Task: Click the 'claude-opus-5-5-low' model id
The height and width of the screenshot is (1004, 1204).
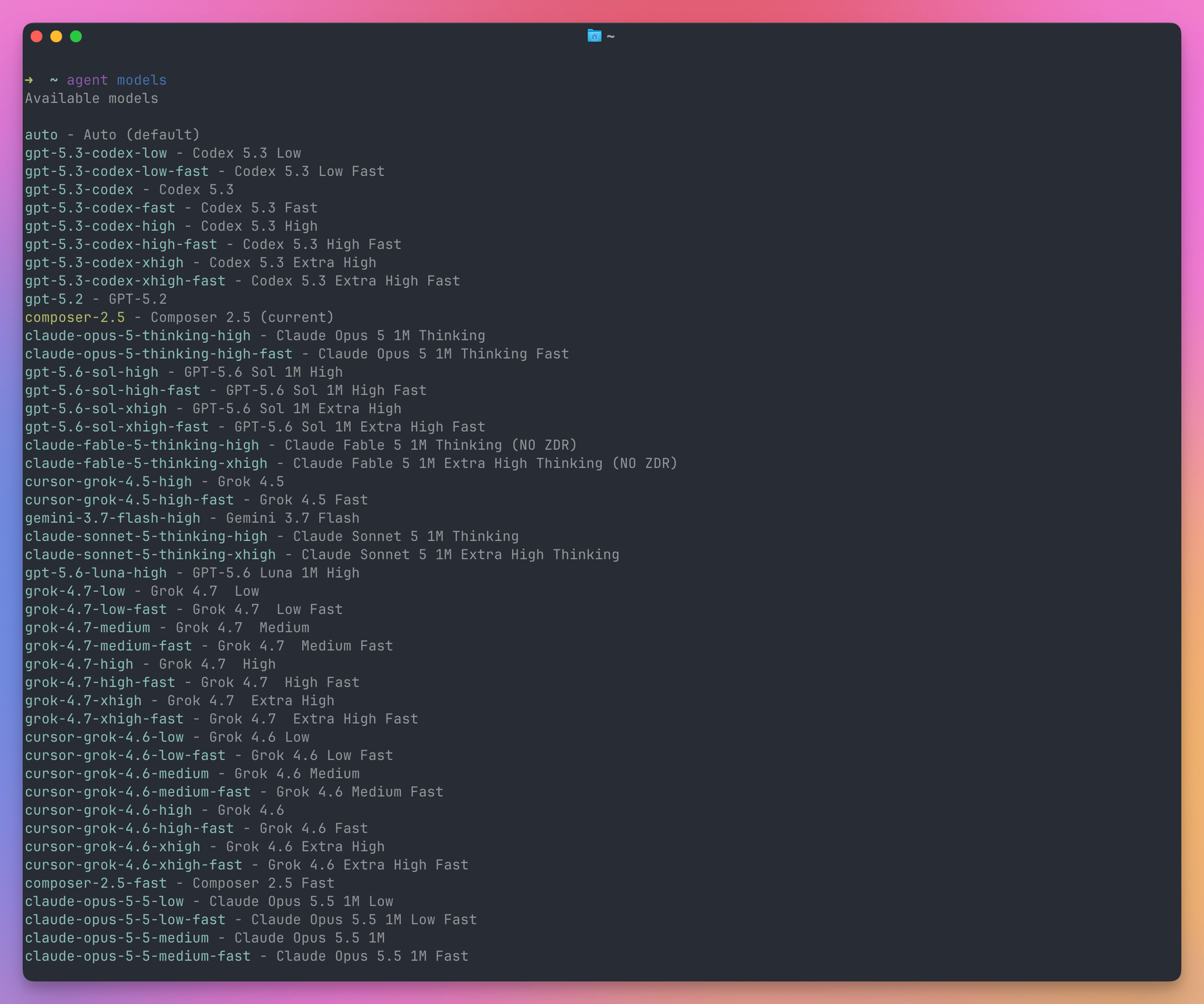Action: [x=104, y=902]
